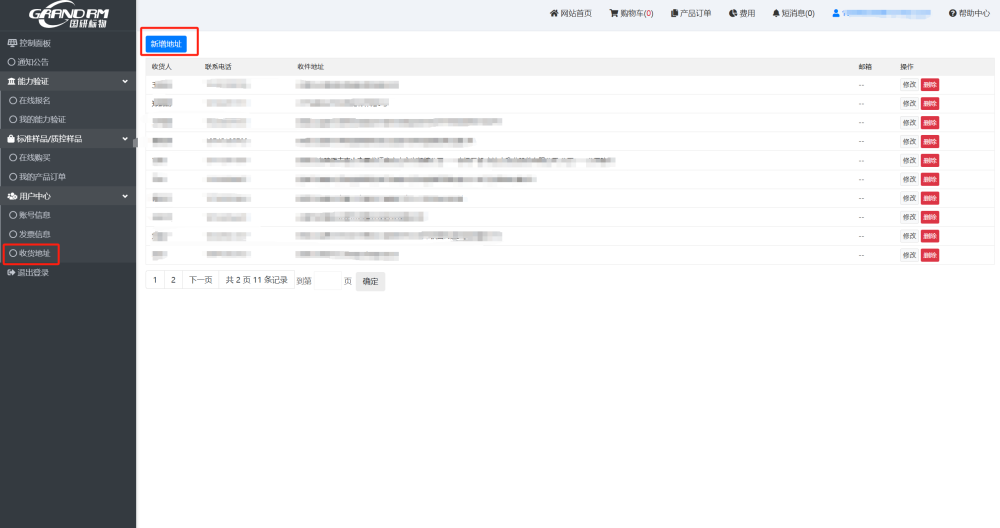This screenshot has width=1000, height=528.
Task: Click the 产品订单 copy icon in header
Action: 674,13
